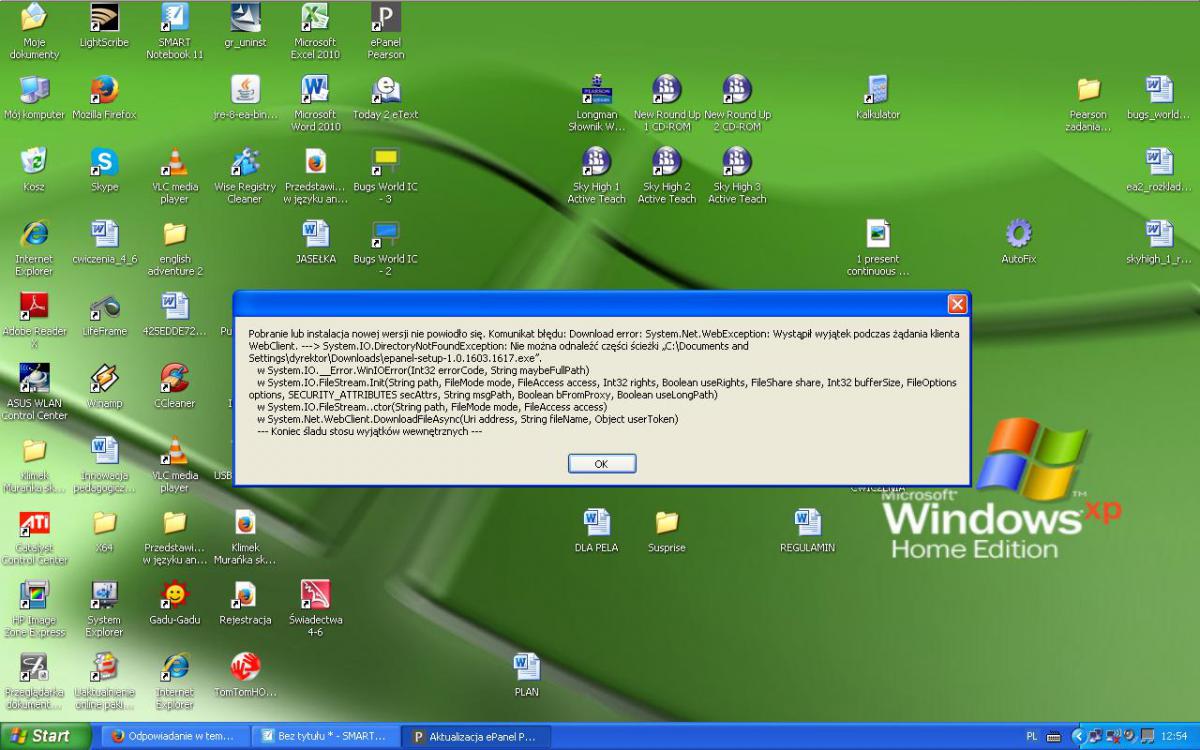The image size is (1200, 750).
Task: Select HP Image Zone Express icon
Action: click(34, 608)
